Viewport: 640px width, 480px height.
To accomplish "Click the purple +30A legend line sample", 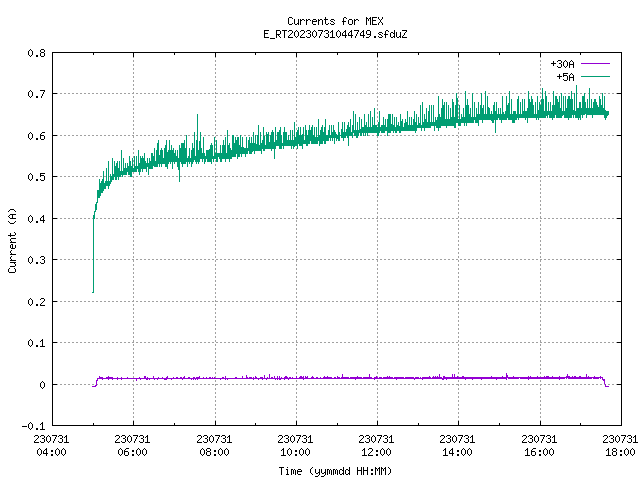I will click(595, 64).
